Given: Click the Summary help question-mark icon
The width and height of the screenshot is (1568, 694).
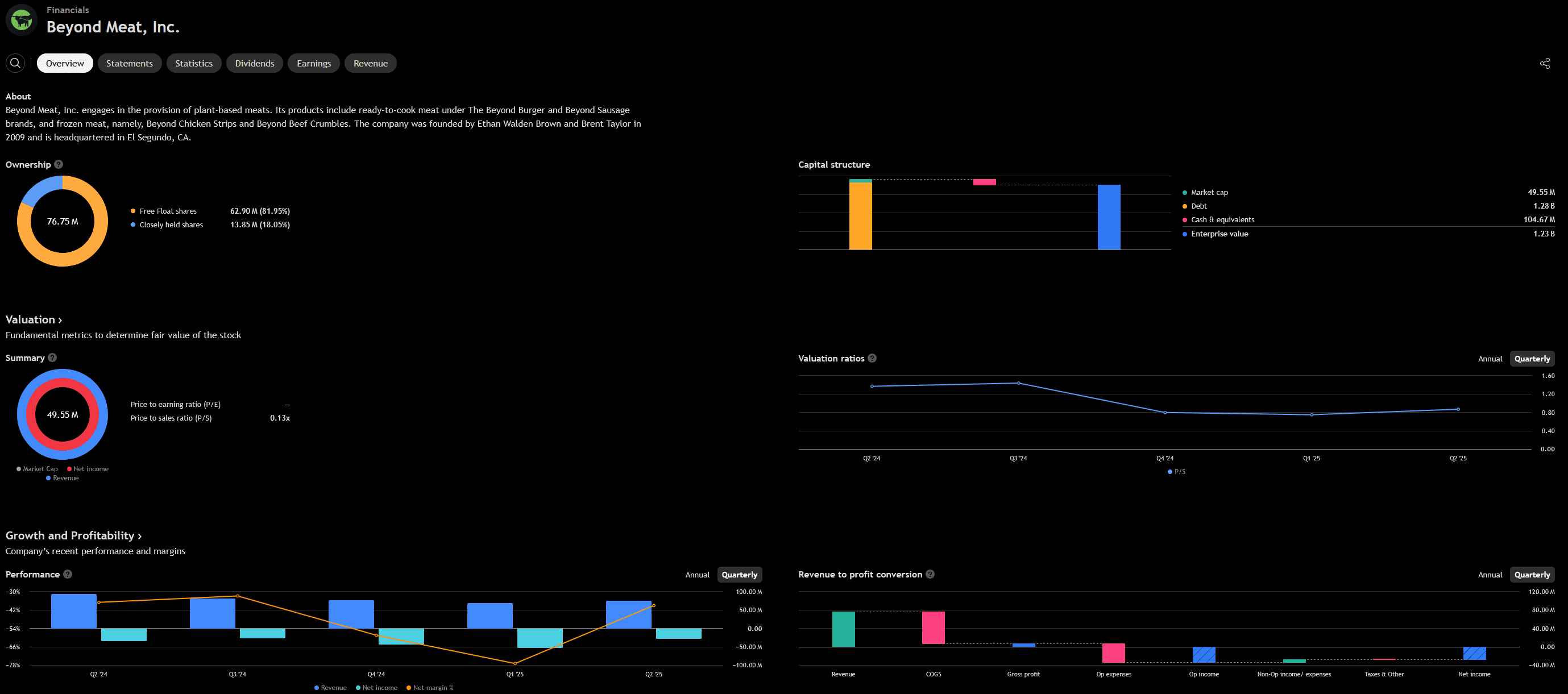Looking at the screenshot, I should click(52, 358).
